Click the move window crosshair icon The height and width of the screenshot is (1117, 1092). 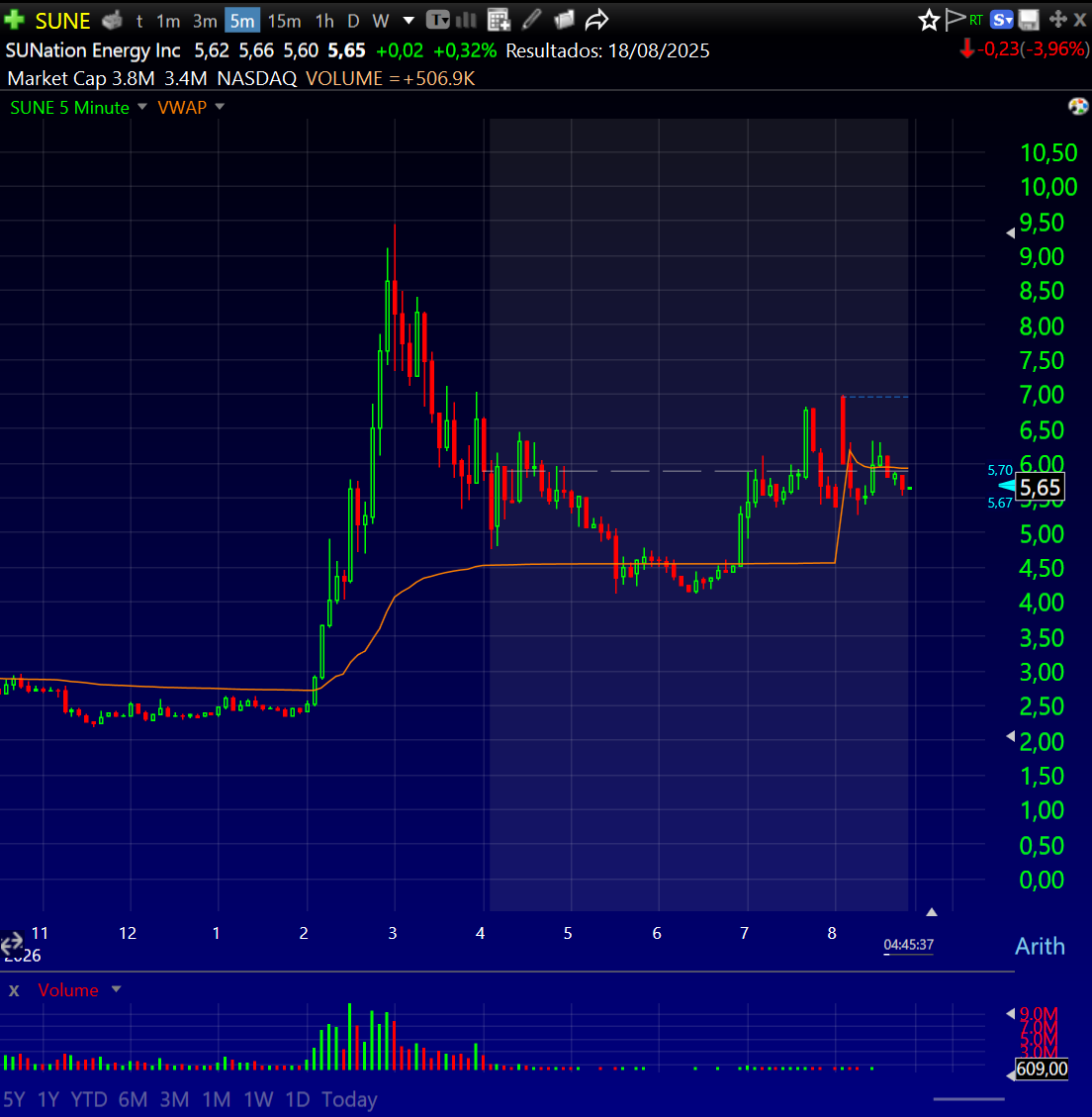point(1057,19)
